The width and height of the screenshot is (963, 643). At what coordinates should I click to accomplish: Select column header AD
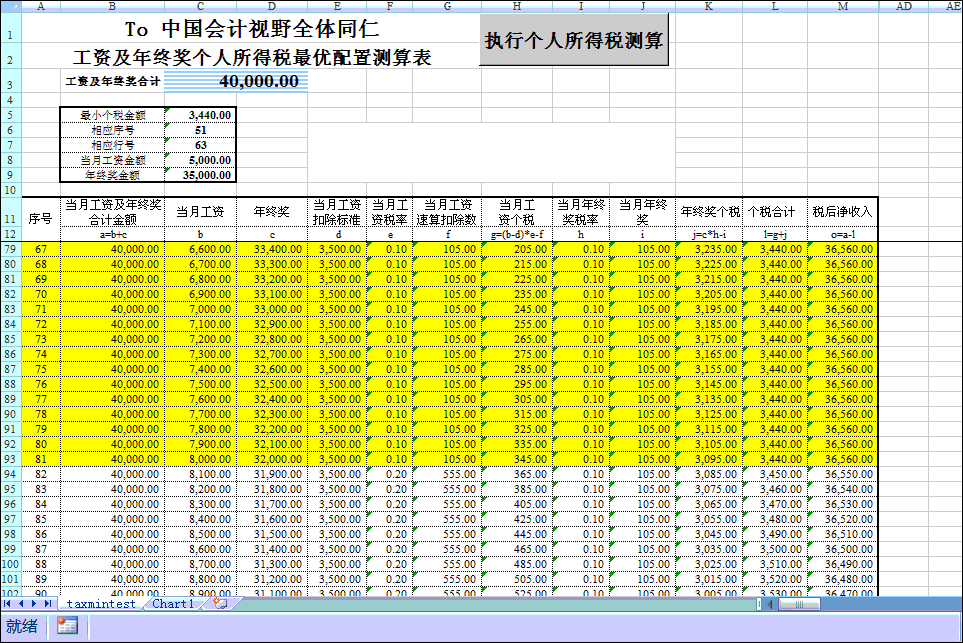903,5
